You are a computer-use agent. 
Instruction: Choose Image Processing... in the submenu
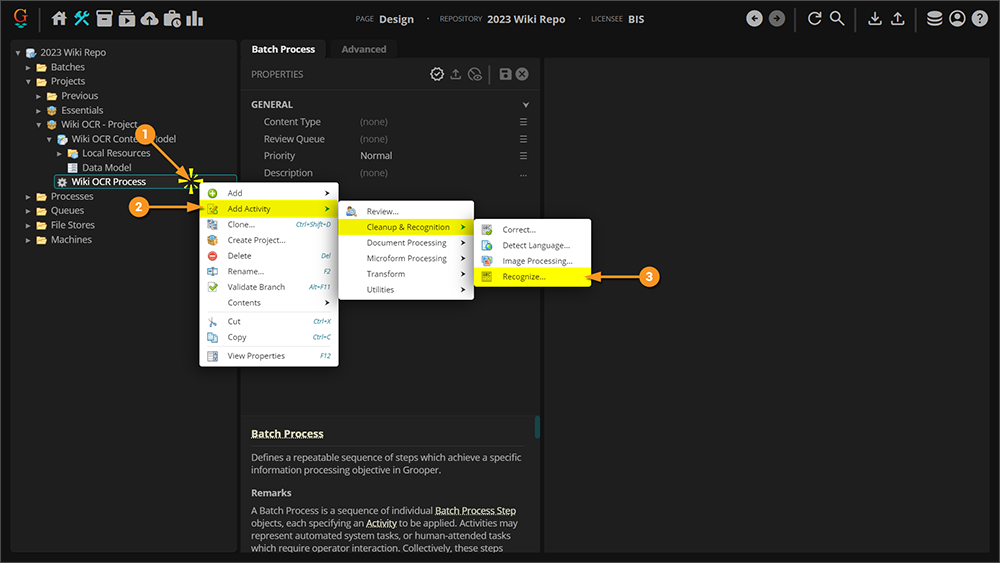[533, 261]
